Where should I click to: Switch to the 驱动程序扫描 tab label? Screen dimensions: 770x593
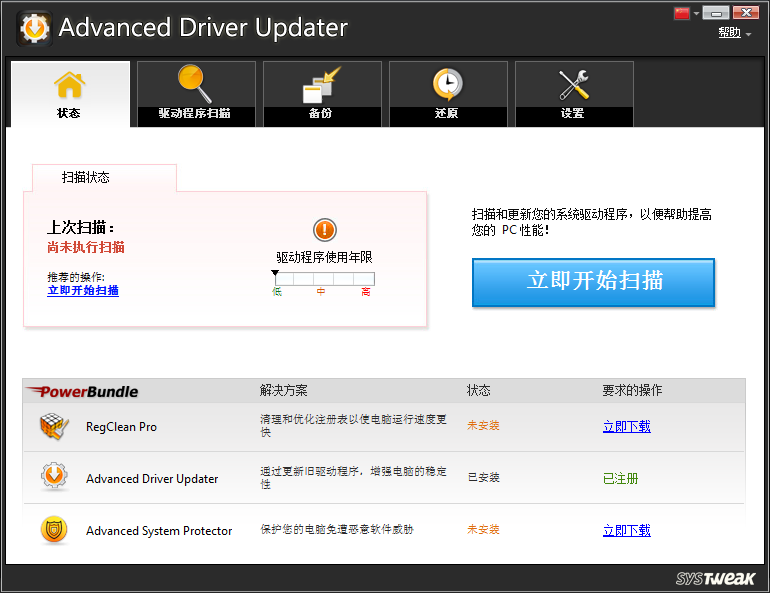click(x=194, y=113)
